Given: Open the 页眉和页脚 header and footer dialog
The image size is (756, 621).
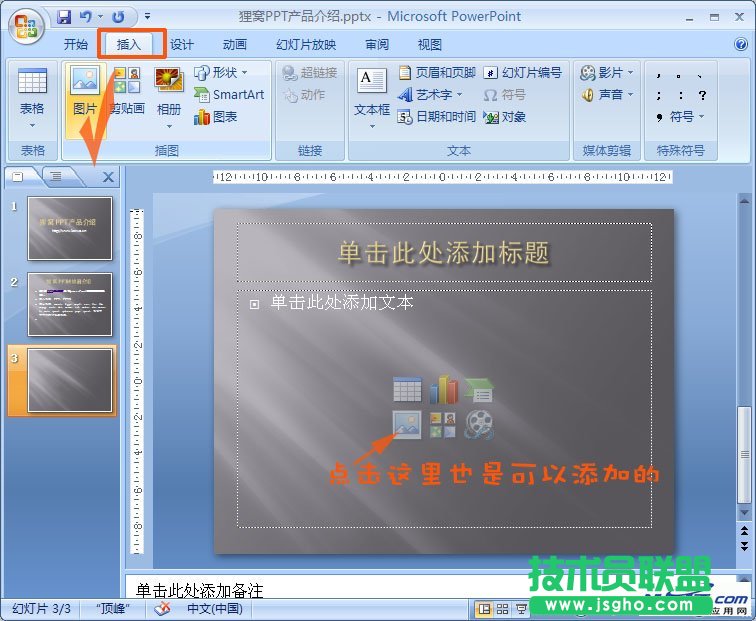Looking at the screenshot, I should pos(437,72).
